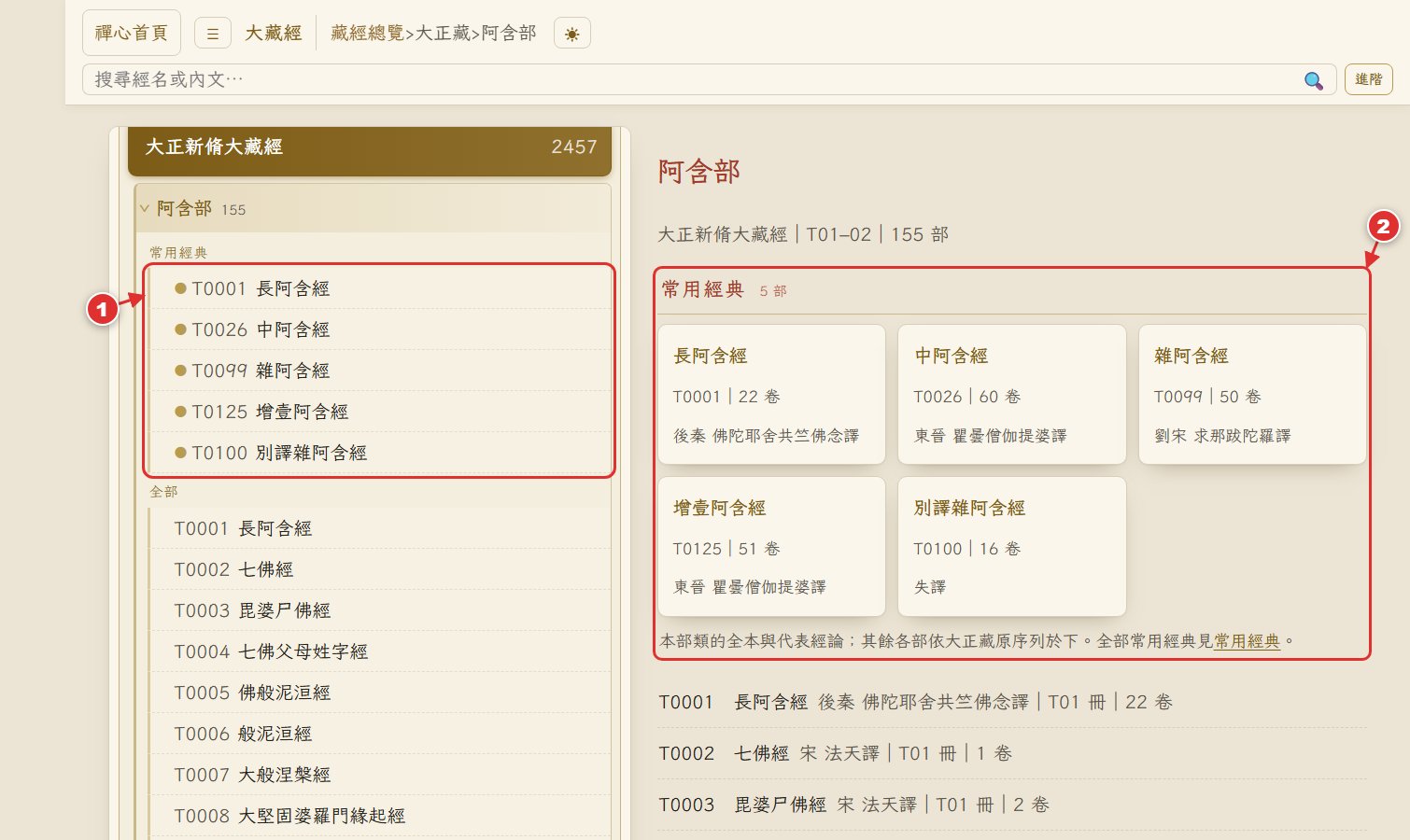Open the 中阿含經 card
1410x840 pixels.
pos(1012,394)
